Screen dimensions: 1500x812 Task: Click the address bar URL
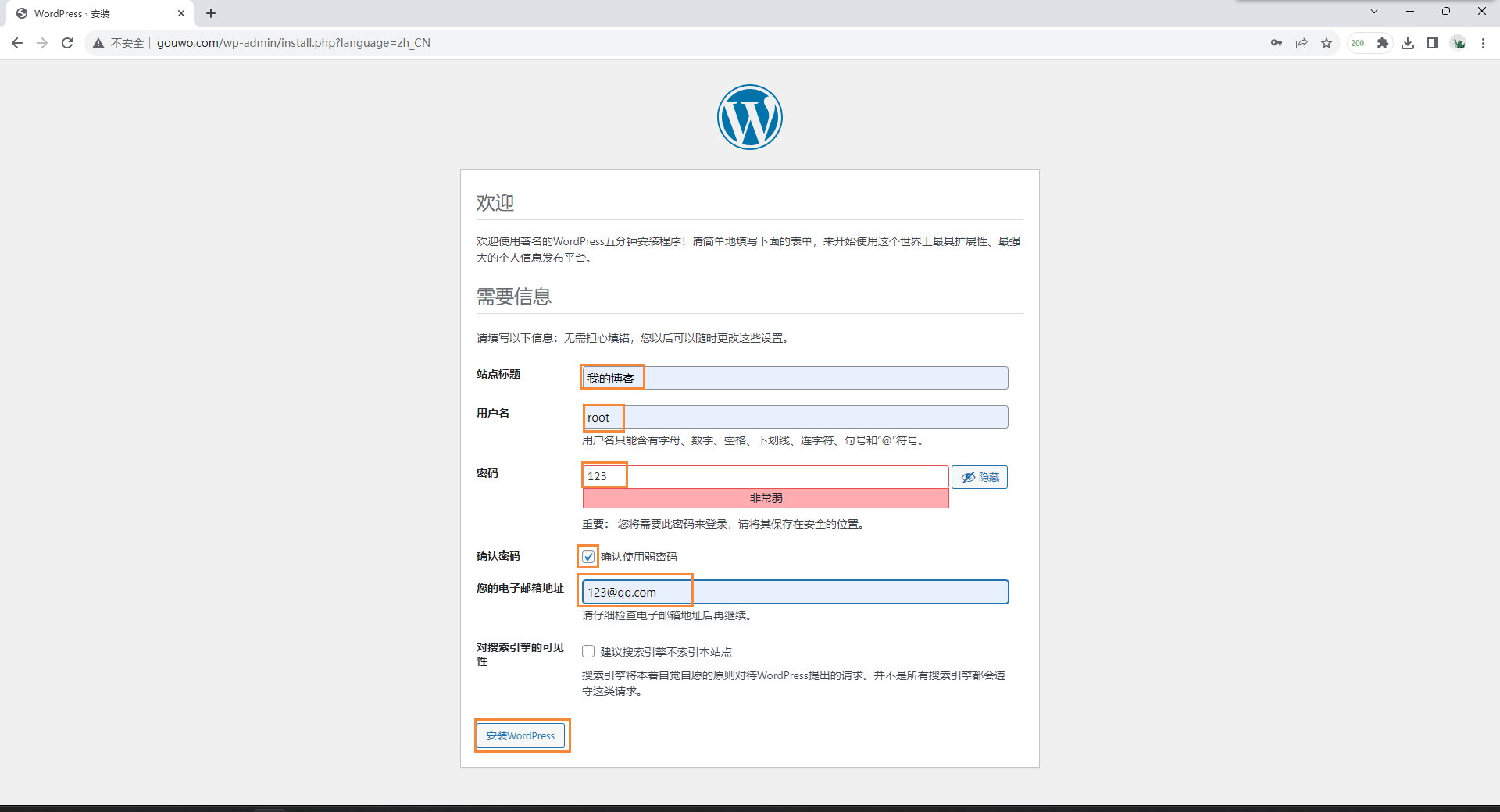pyautogui.click(x=294, y=43)
